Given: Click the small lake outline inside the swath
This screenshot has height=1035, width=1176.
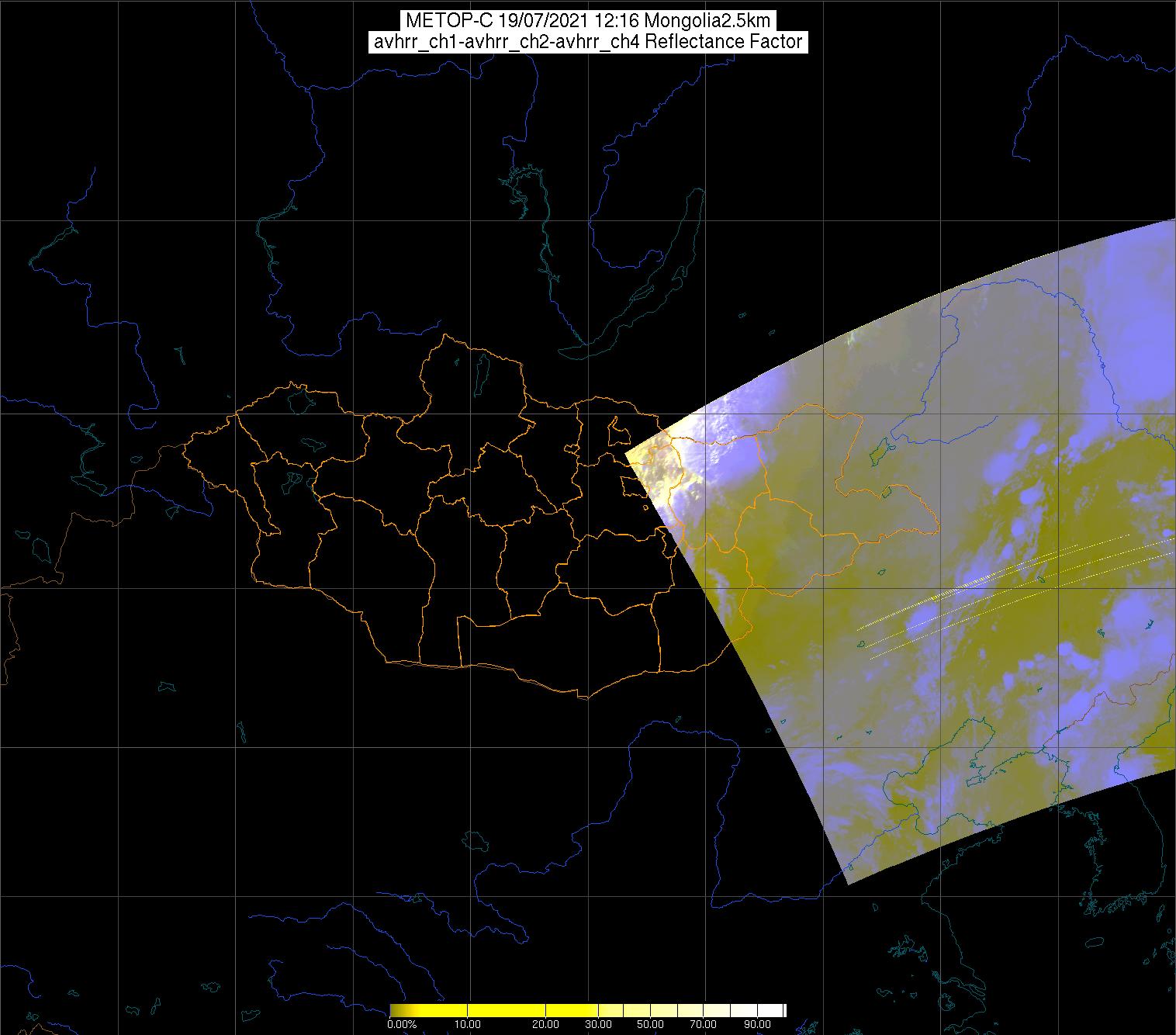Looking at the screenshot, I should pos(879,452).
